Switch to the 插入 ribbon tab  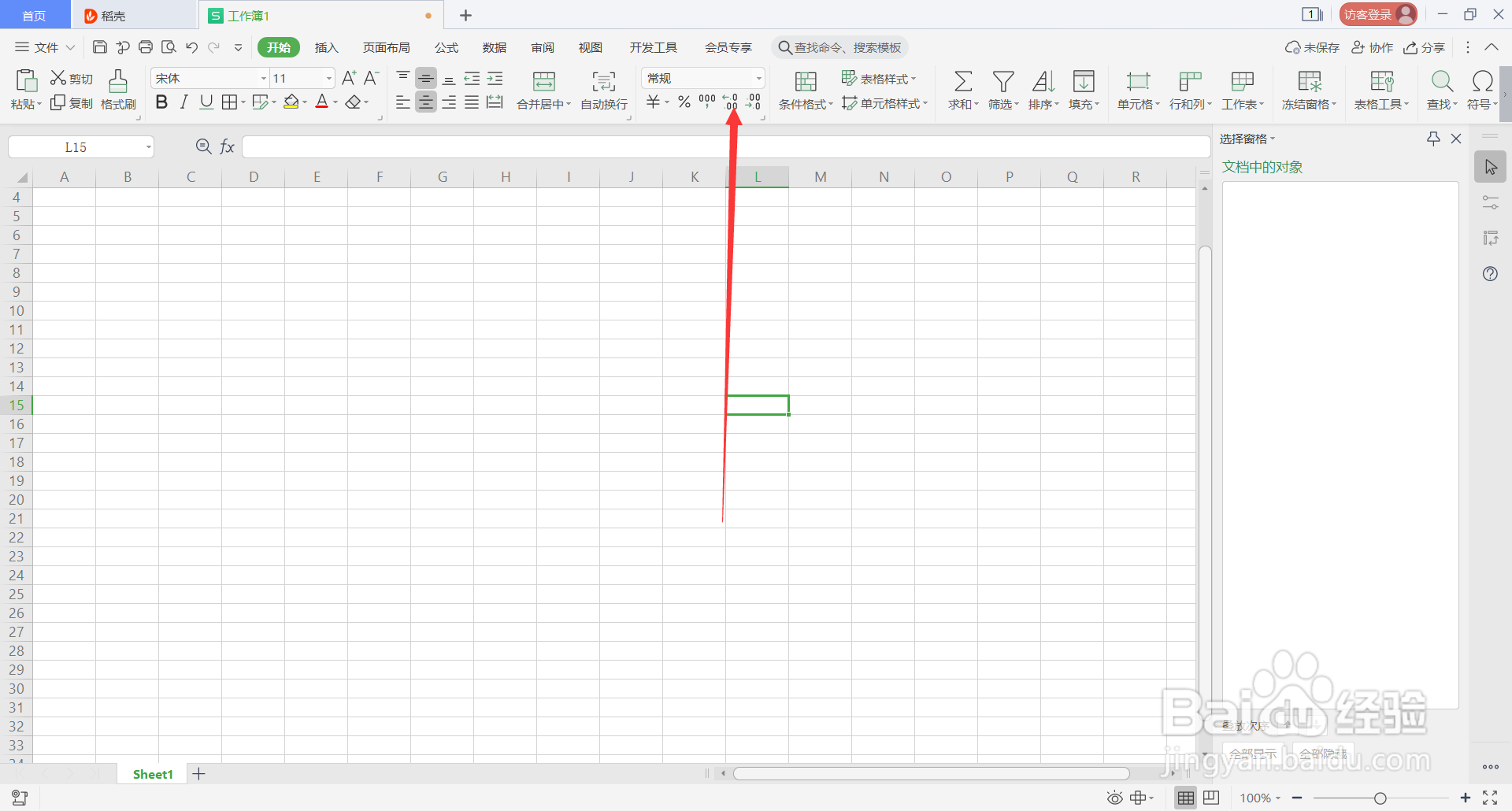[x=326, y=47]
